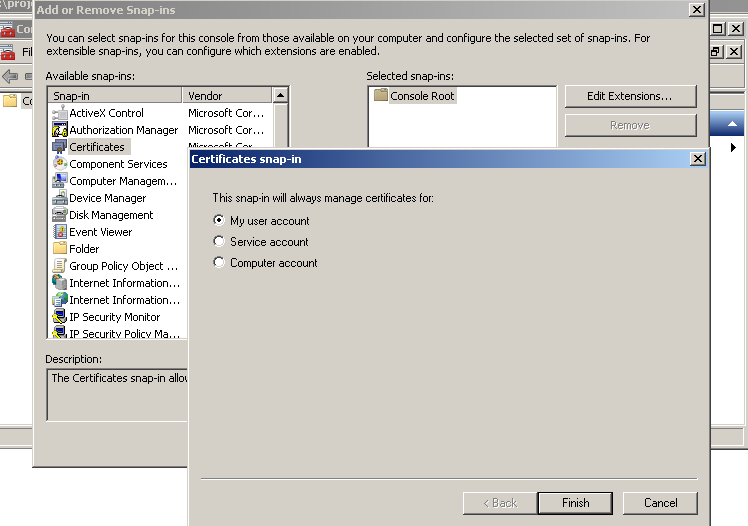Select the Service account radio button
Viewport: 748px width, 526px height.
pos(220,242)
